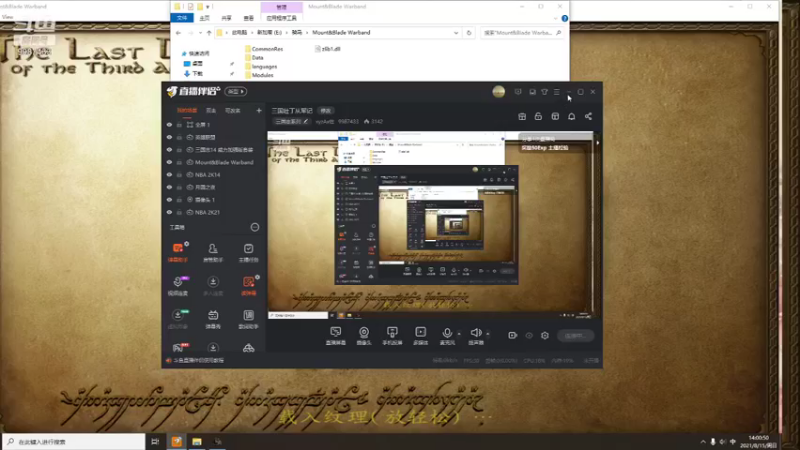Lock the NBA 2K21 source
Image resolution: width=800 pixels, height=450 pixels.
(x=179, y=212)
